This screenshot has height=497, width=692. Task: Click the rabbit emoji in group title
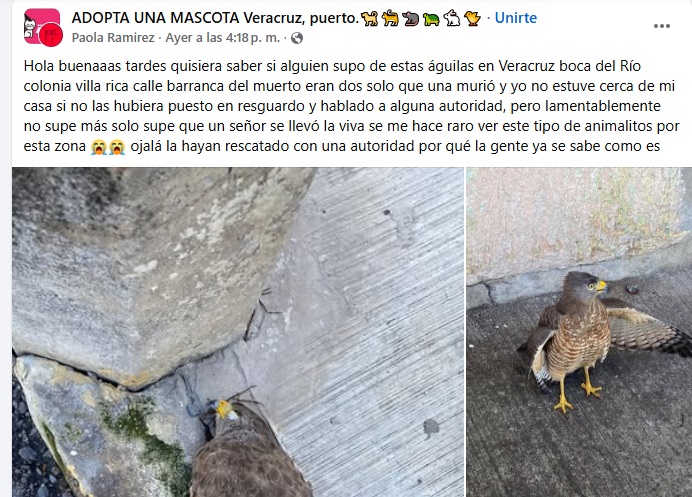[451, 19]
